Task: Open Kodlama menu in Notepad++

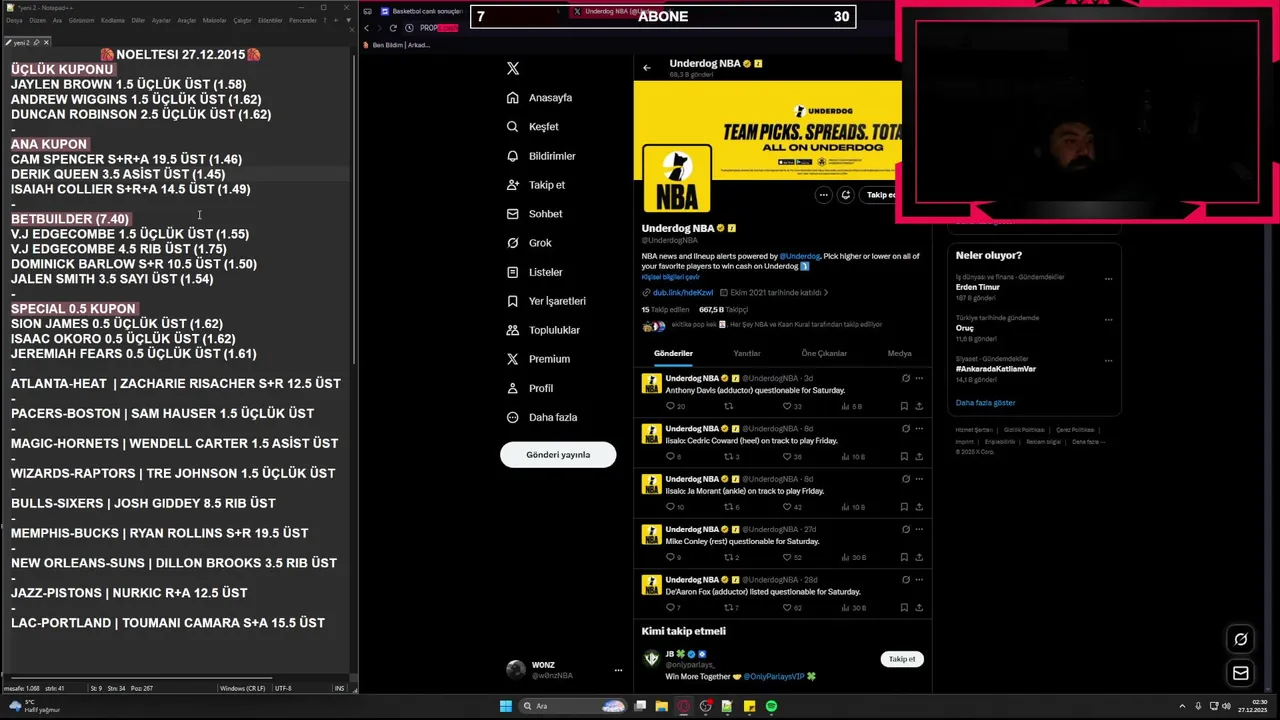Action: point(113,20)
